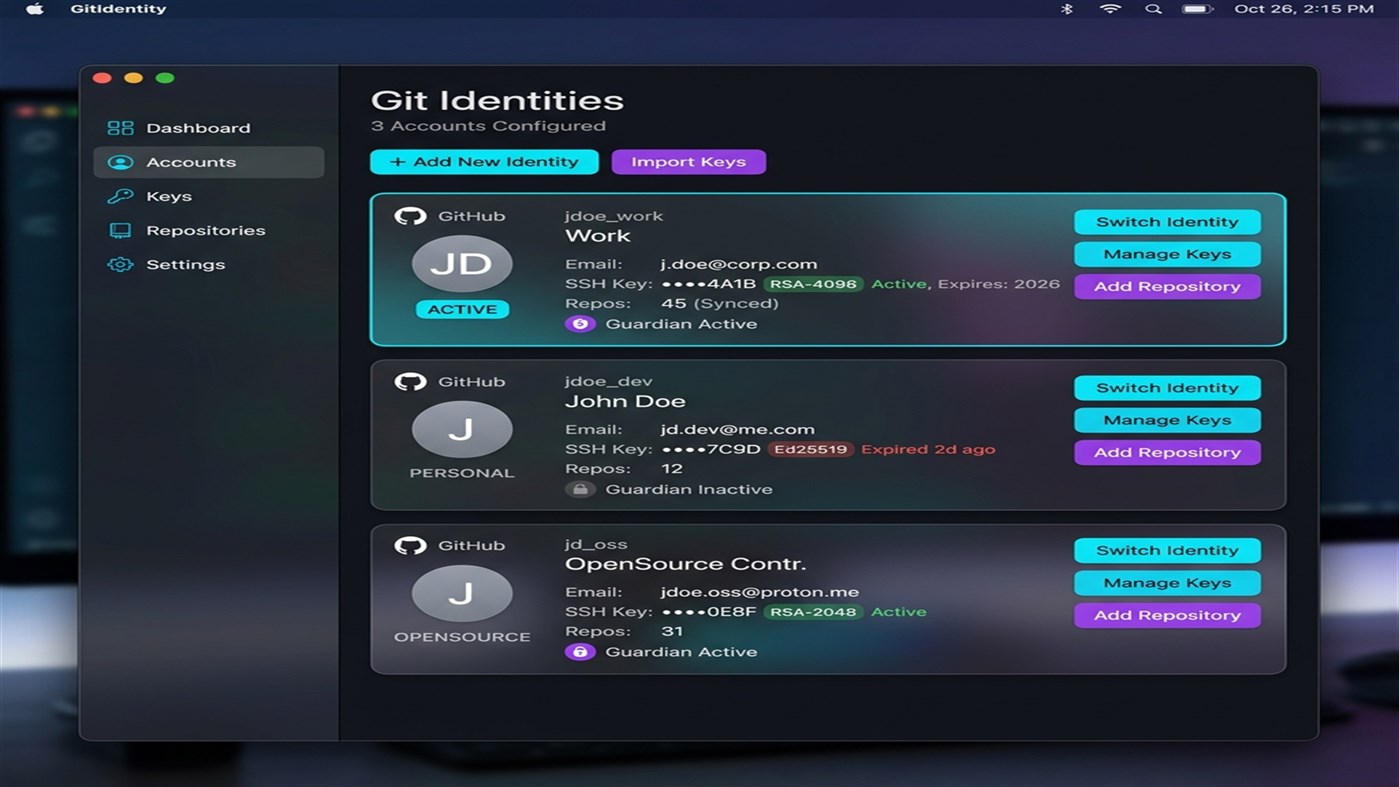Click Import Keys button
This screenshot has width=1399, height=787.
click(x=689, y=162)
